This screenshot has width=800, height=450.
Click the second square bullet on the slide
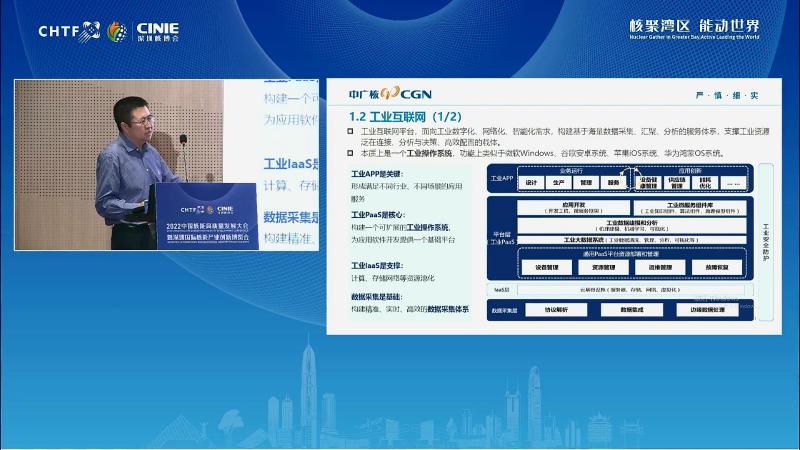point(351,153)
